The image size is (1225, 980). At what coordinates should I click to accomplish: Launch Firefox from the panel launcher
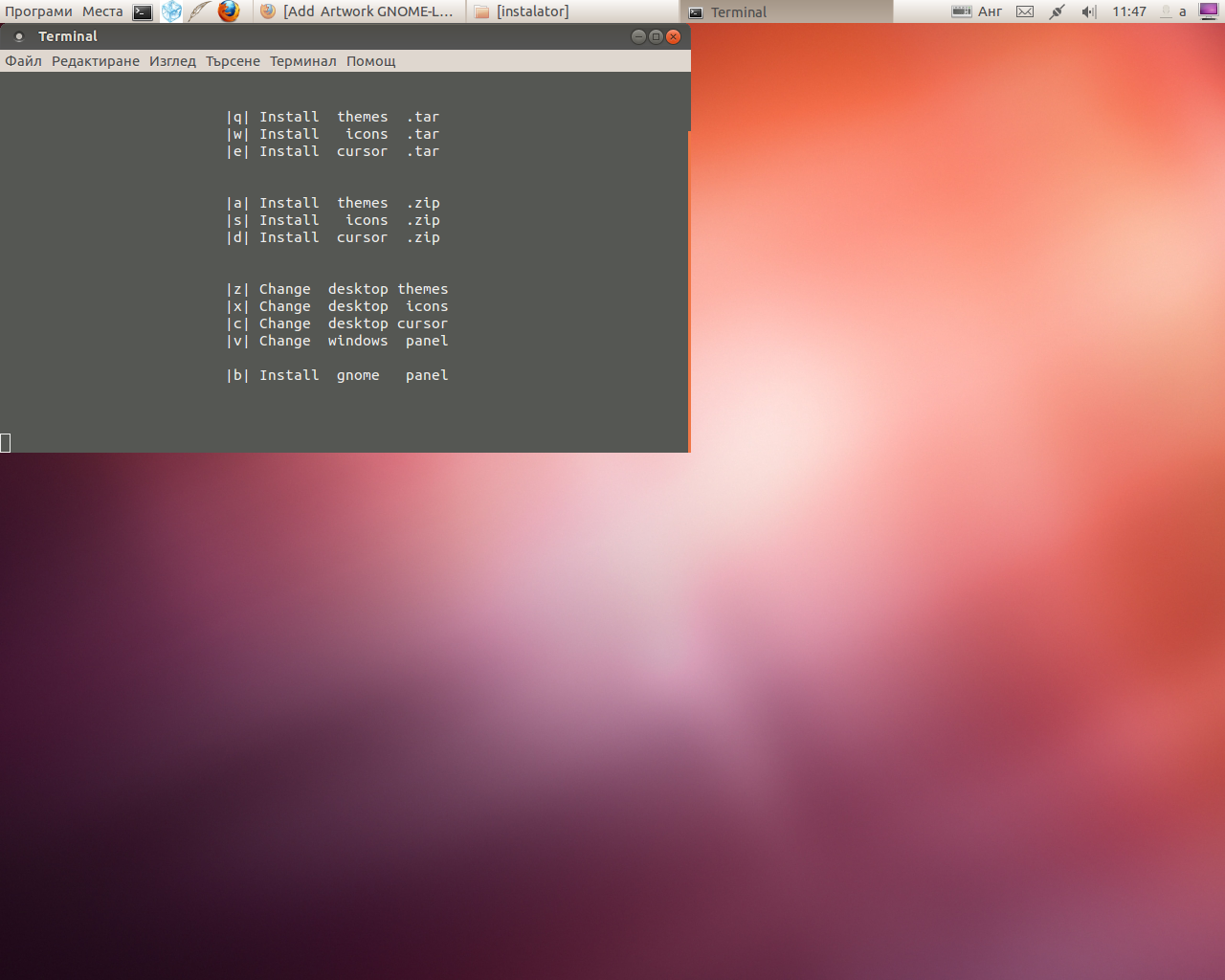pos(229,11)
